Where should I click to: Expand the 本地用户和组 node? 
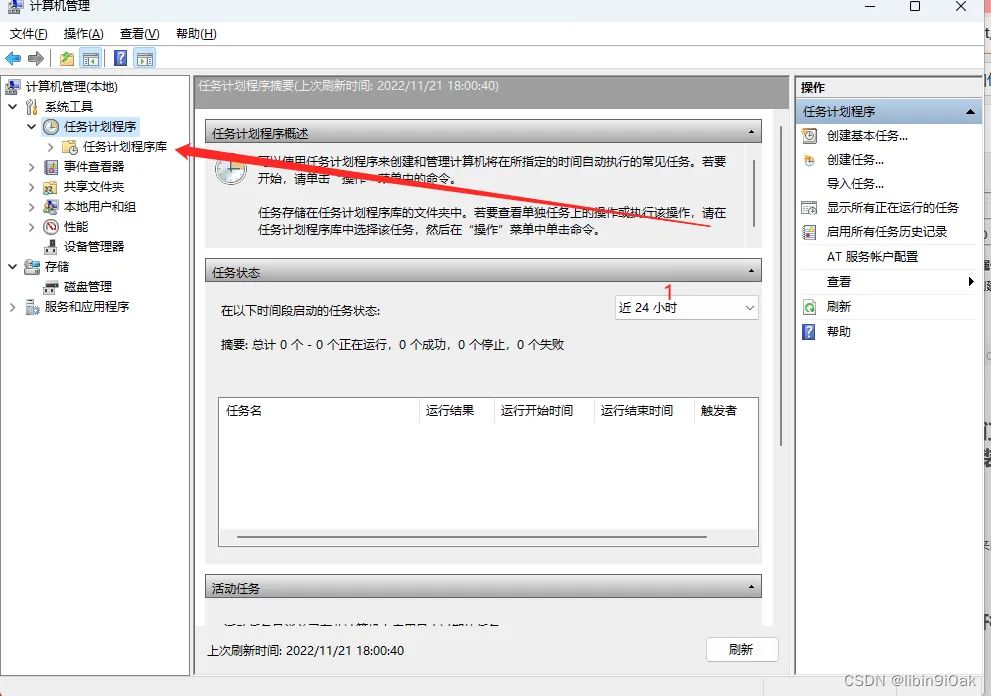(x=32, y=207)
